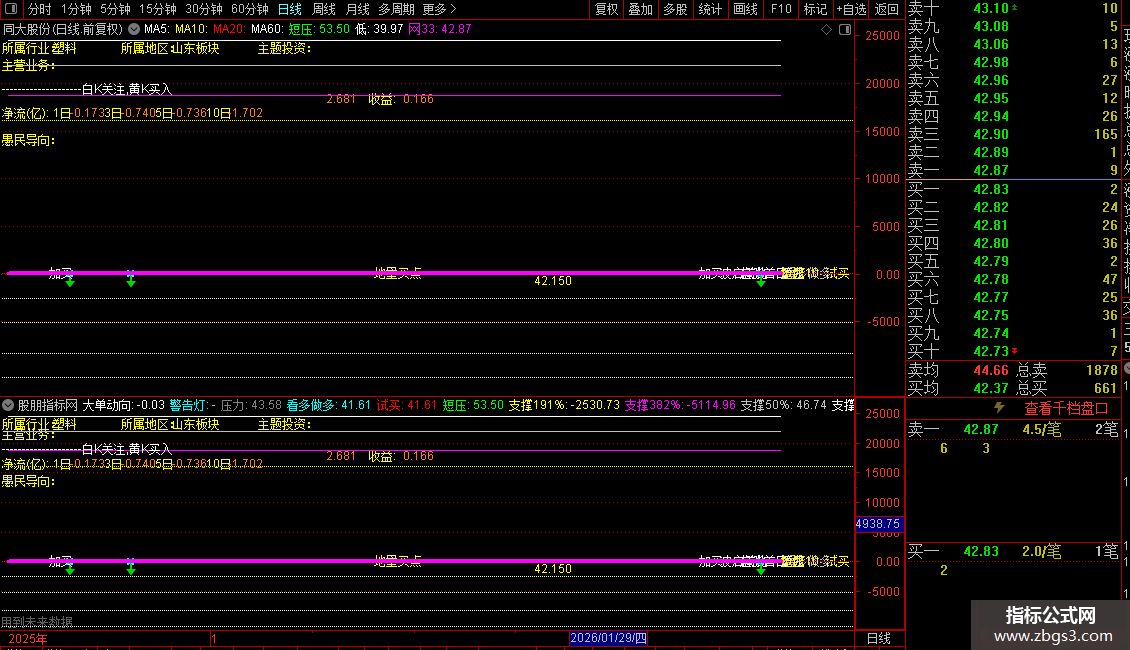Activate the 画线 drawing tools button
This screenshot has width=1130, height=650.
pyautogui.click(x=745, y=9)
